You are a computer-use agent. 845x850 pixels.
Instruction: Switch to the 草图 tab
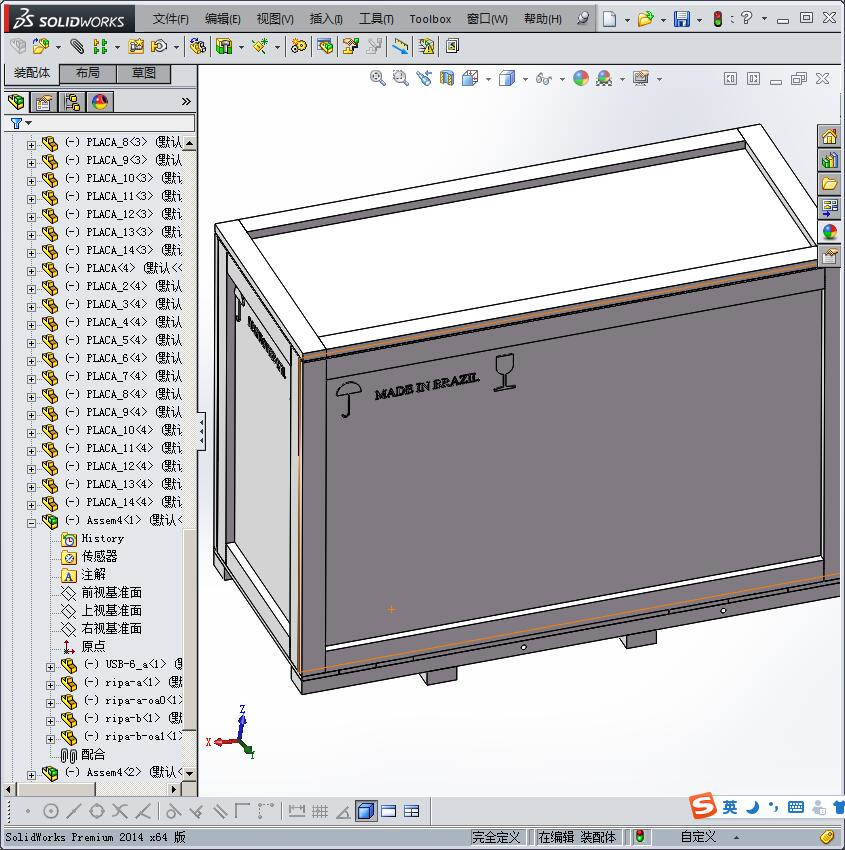point(144,73)
